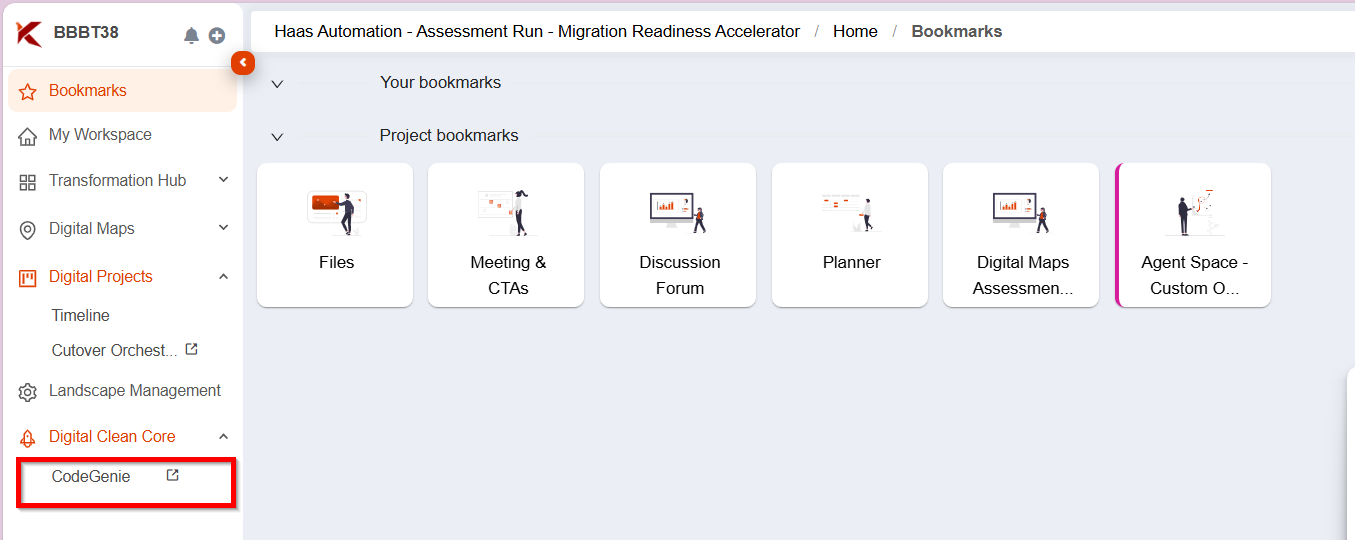Click the notification bell icon
1355x540 pixels.
[191, 35]
